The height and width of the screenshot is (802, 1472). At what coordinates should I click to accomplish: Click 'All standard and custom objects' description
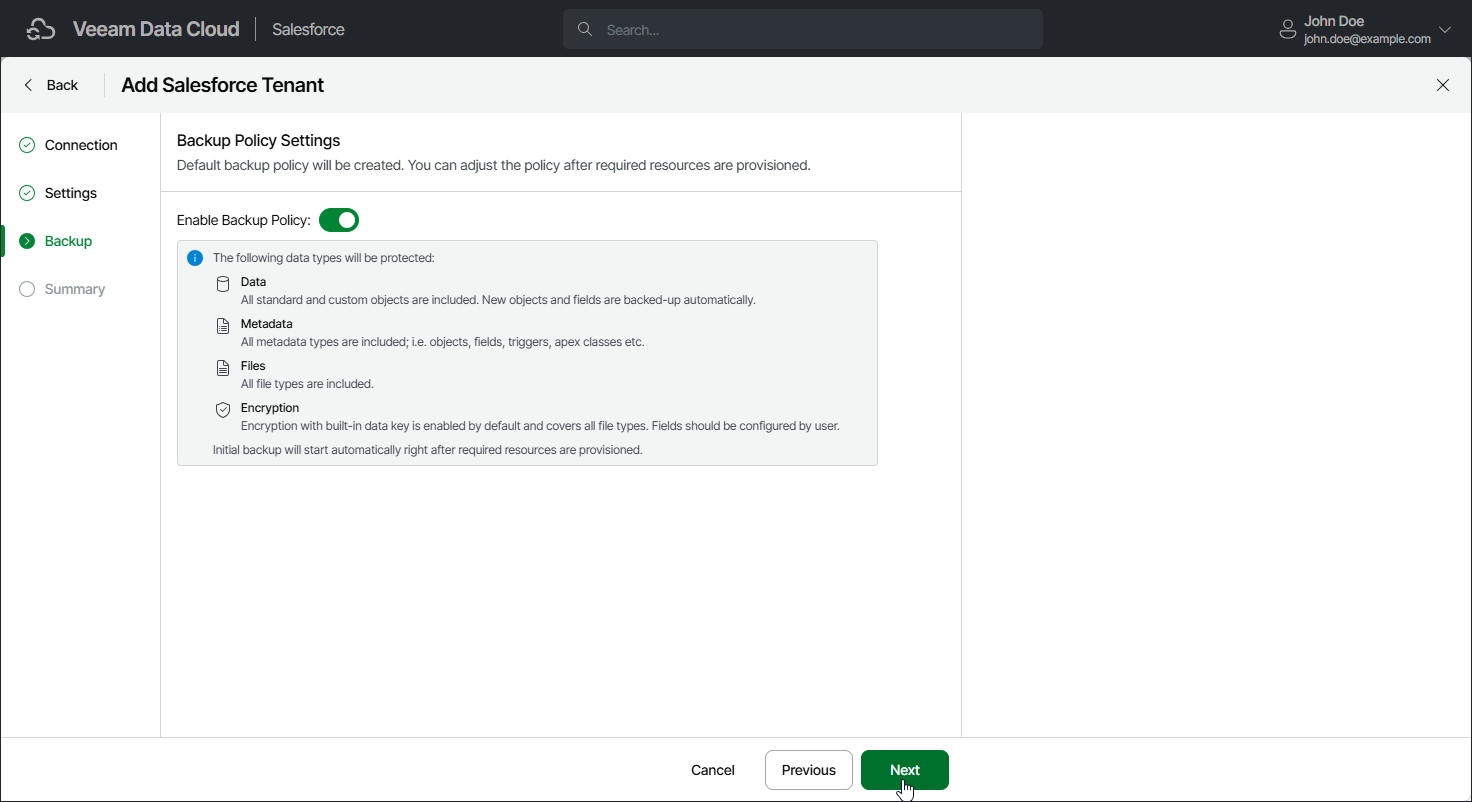click(x=498, y=300)
